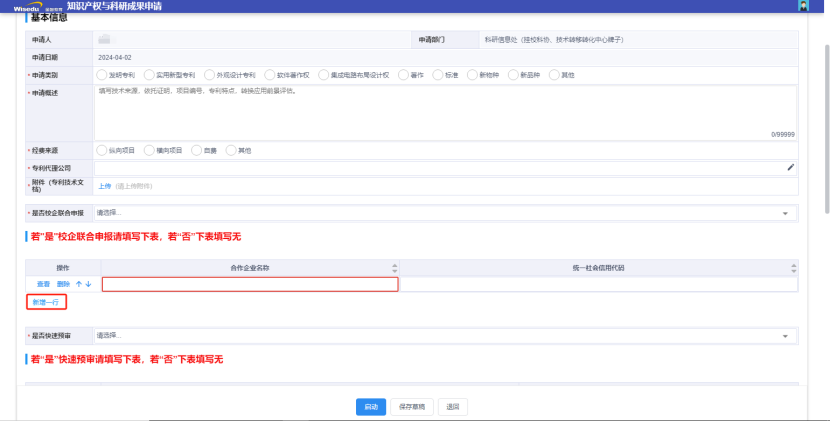
Task: Select the 发明专利 radio option
Action: pos(101,75)
